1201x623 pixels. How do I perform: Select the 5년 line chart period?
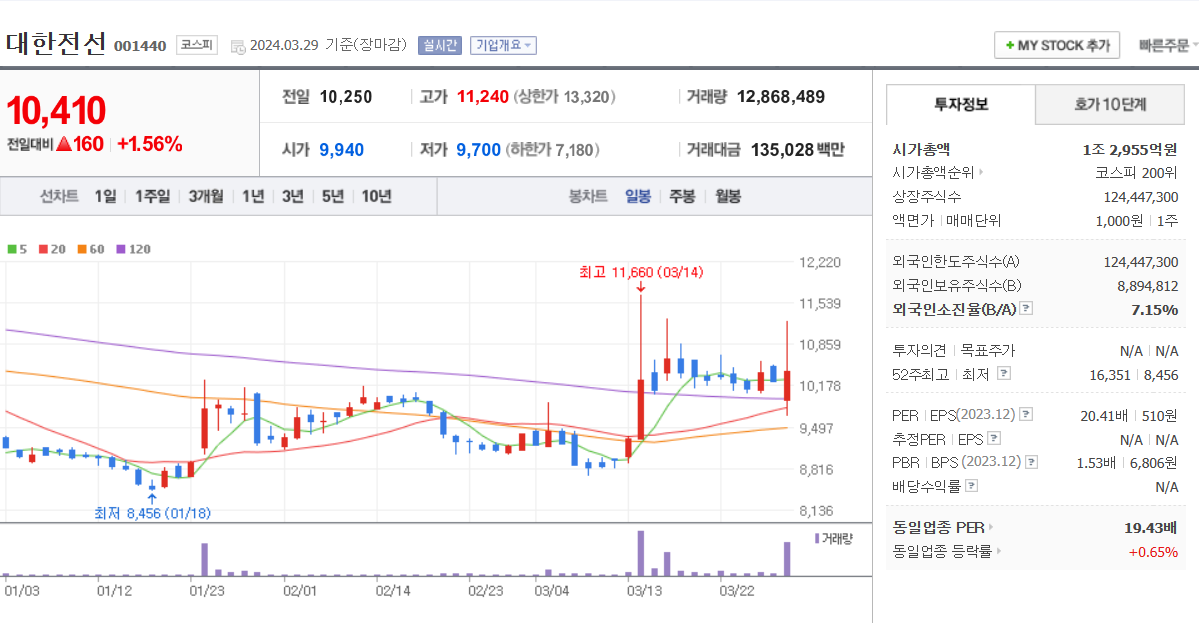click(x=333, y=196)
